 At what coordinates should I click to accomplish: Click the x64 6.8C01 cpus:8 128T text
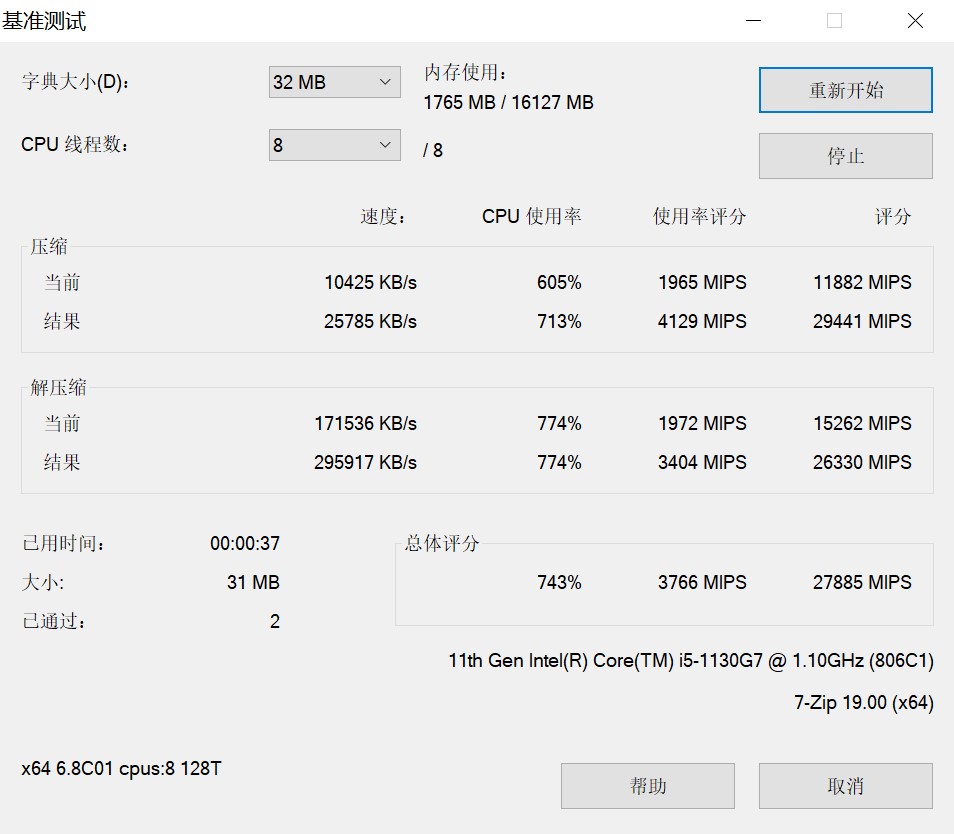click(x=121, y=769)
